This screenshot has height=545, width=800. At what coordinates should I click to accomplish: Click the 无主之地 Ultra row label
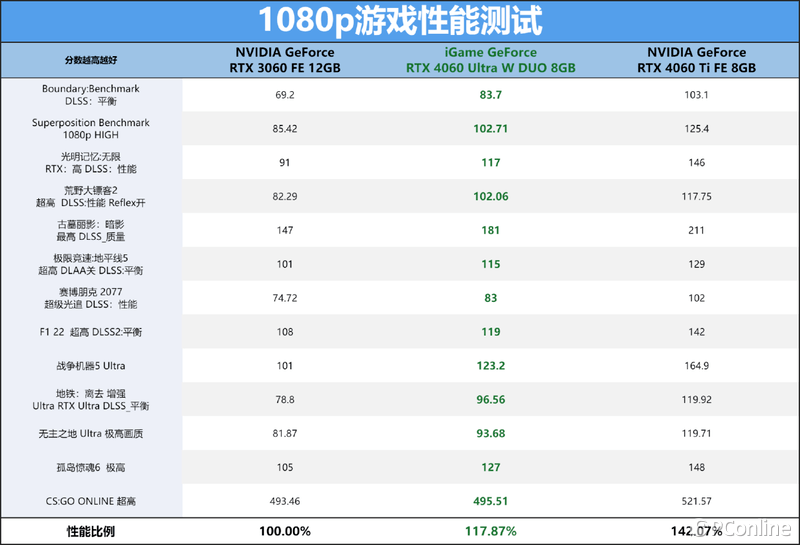(91, 434)
